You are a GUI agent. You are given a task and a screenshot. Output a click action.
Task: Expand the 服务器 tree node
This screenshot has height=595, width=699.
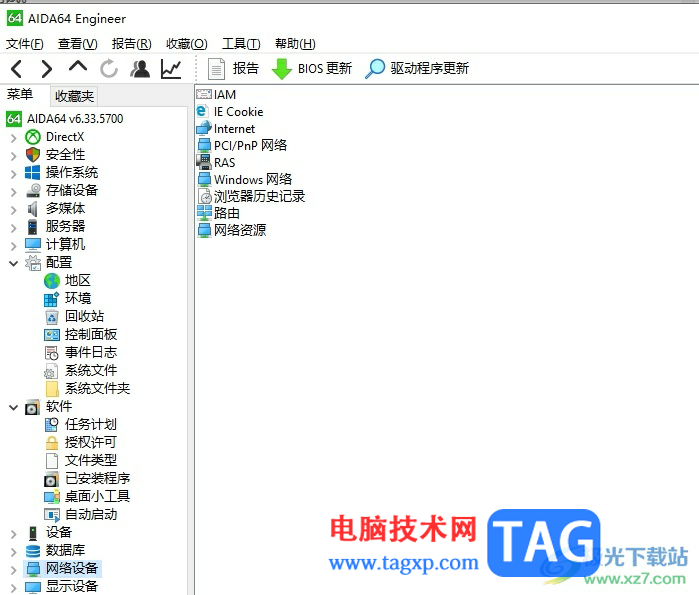coord(13,228)
